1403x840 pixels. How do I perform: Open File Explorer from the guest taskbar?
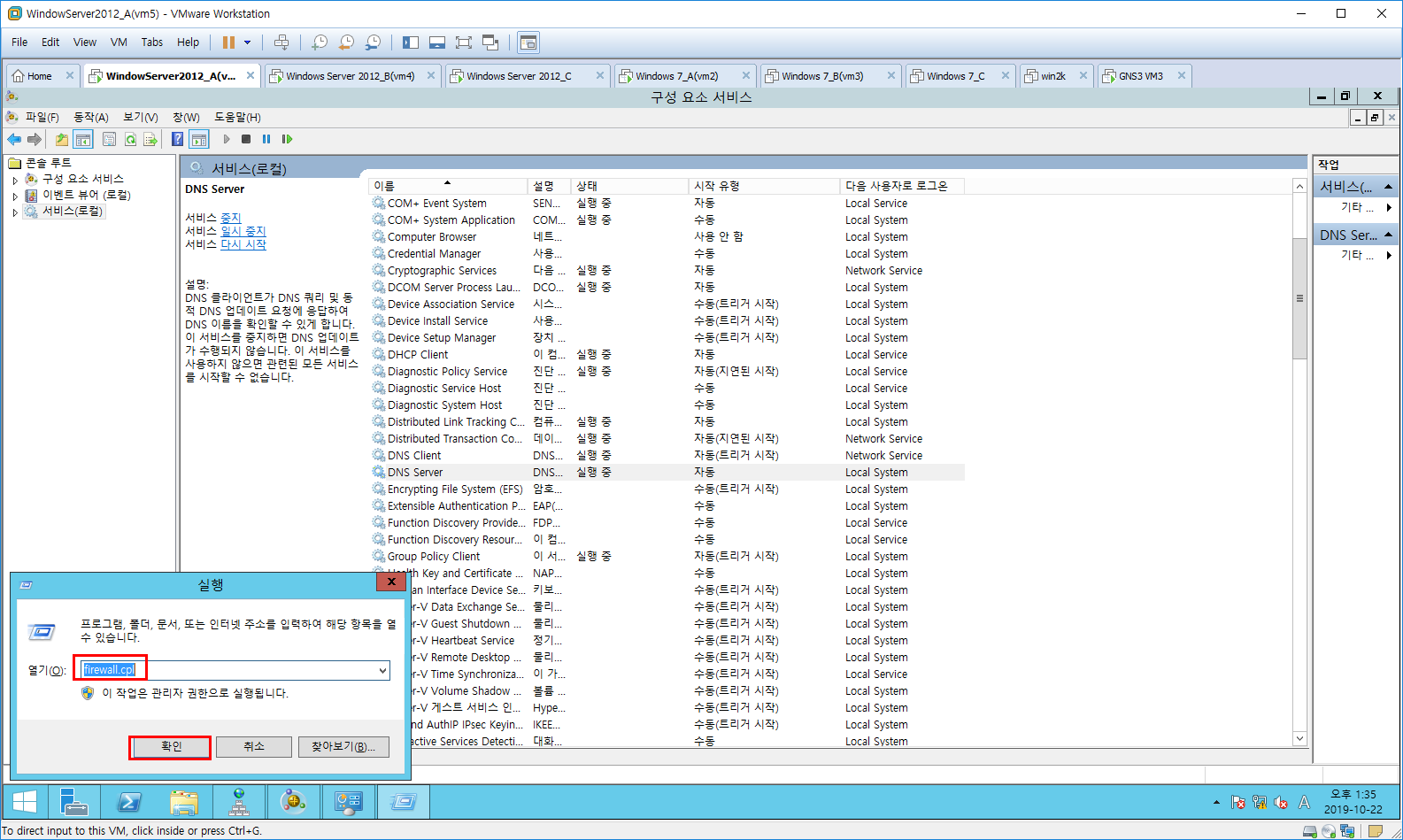[x=184, y=802]
